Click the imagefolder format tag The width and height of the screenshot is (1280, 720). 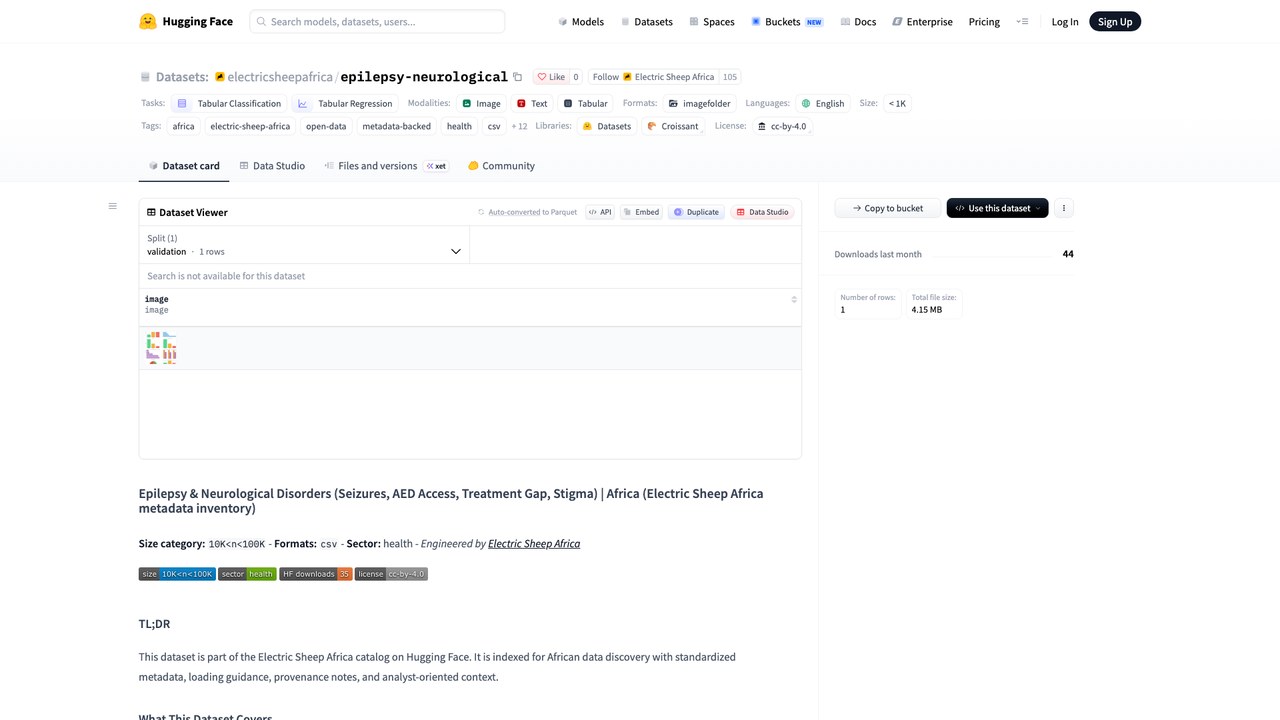click(x=700, y=103)
